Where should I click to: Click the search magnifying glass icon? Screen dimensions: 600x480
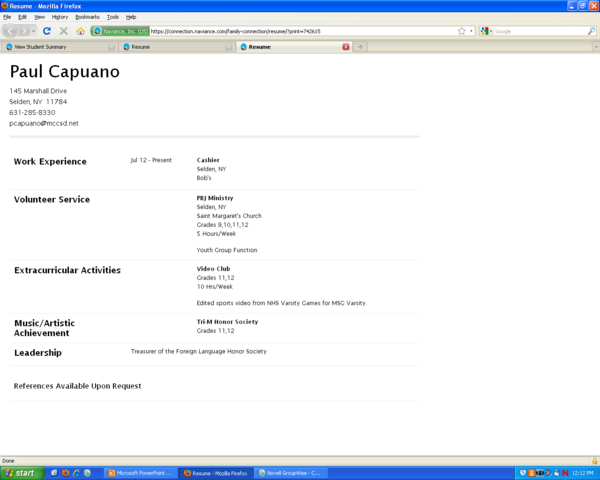tap(591, 31)
